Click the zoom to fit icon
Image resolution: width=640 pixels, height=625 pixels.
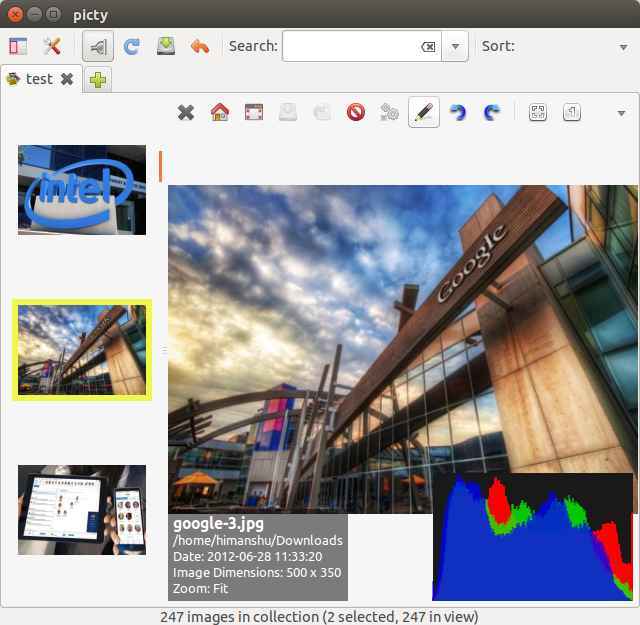538,112
